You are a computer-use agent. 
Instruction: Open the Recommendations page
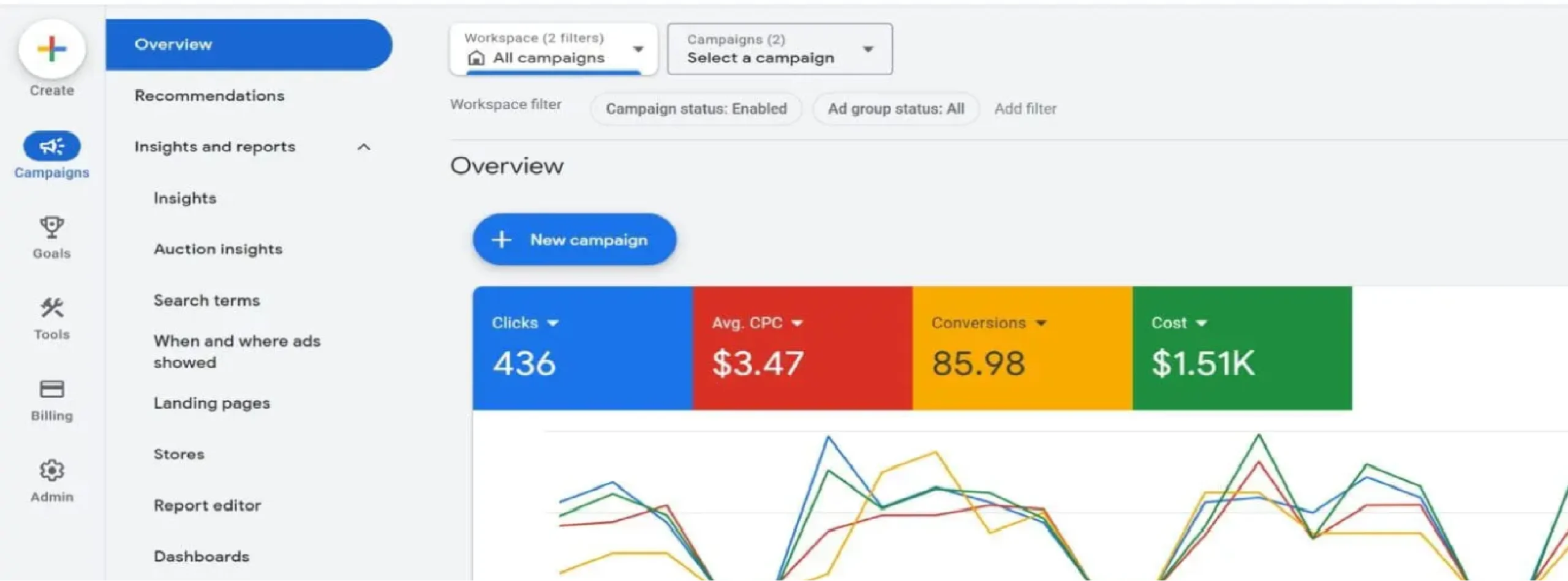point(209,96)
